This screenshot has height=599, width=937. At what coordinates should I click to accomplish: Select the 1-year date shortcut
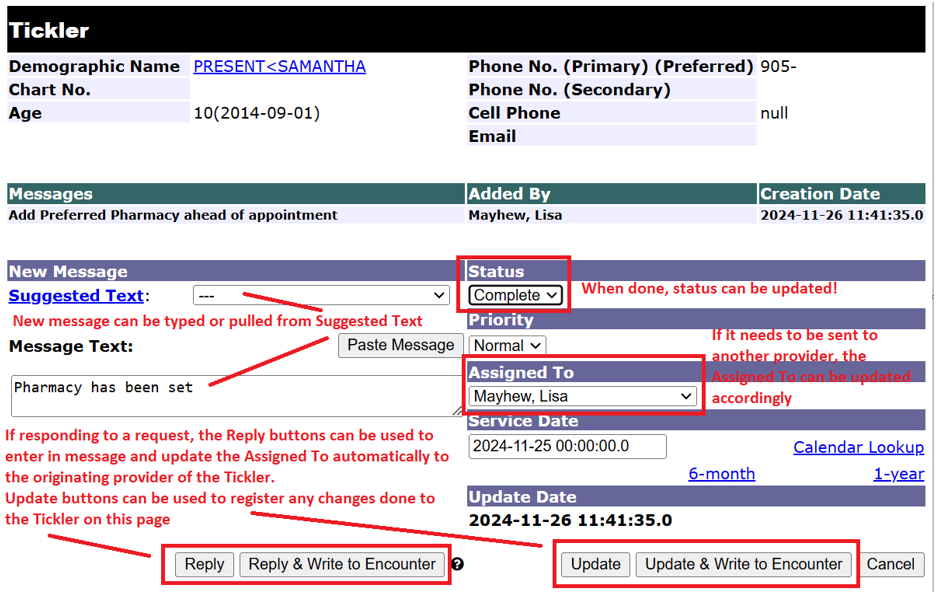(898, 474)
